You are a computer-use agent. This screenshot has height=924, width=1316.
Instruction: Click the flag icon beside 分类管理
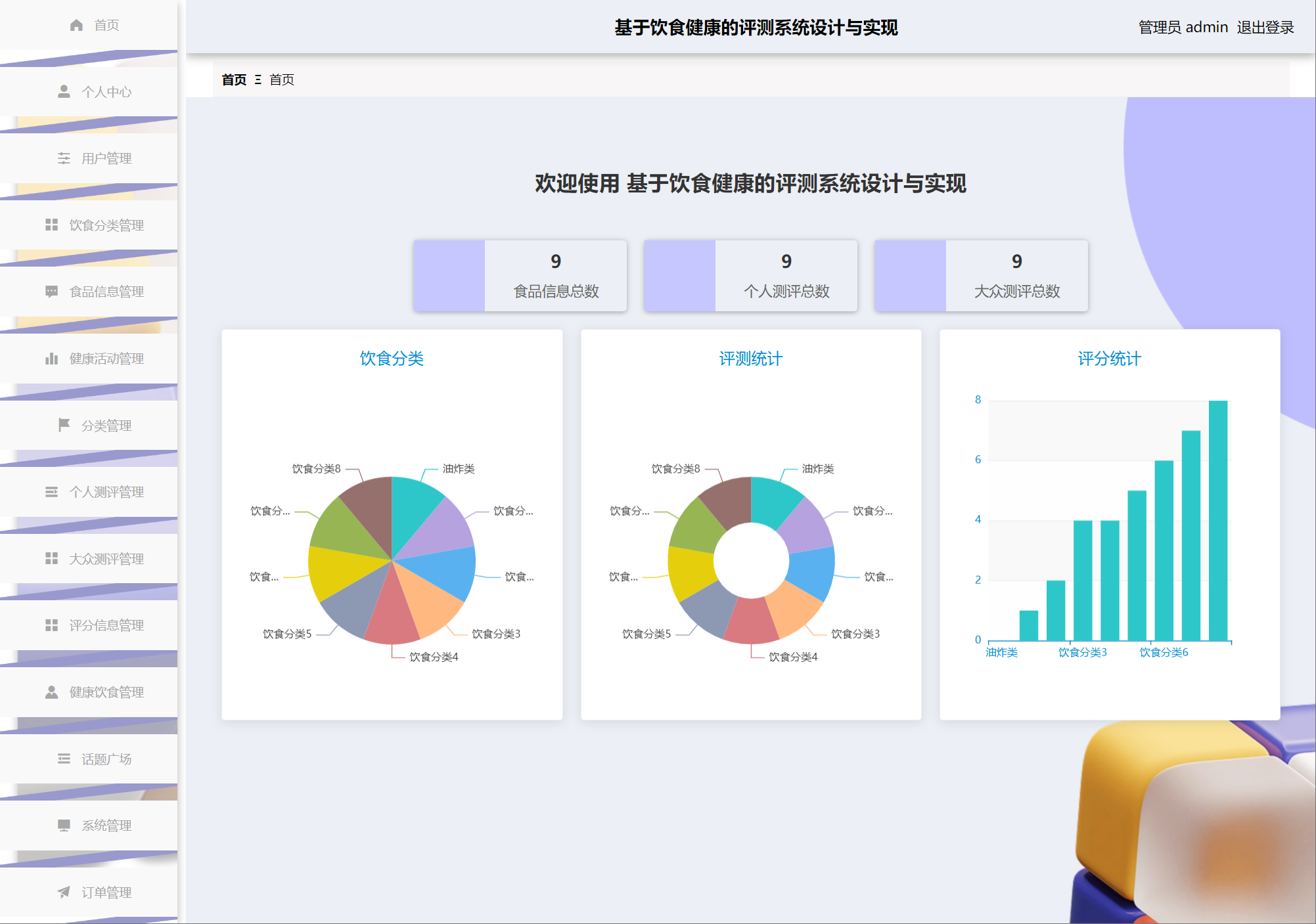coord(64,425)
